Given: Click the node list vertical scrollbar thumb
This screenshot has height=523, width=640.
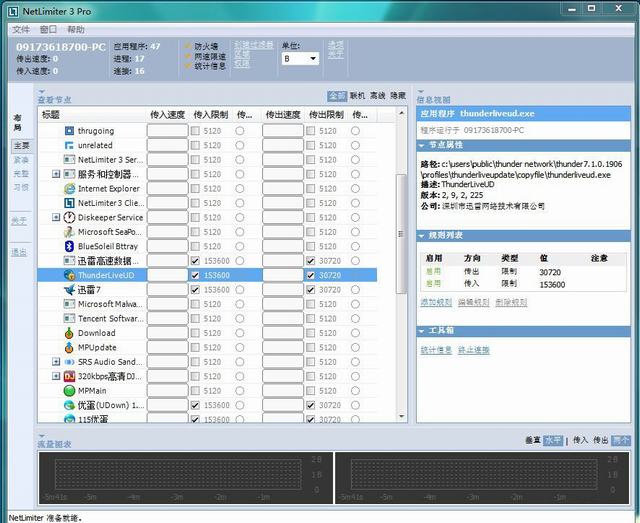Looking at the screenshot, I should (401, 234).
